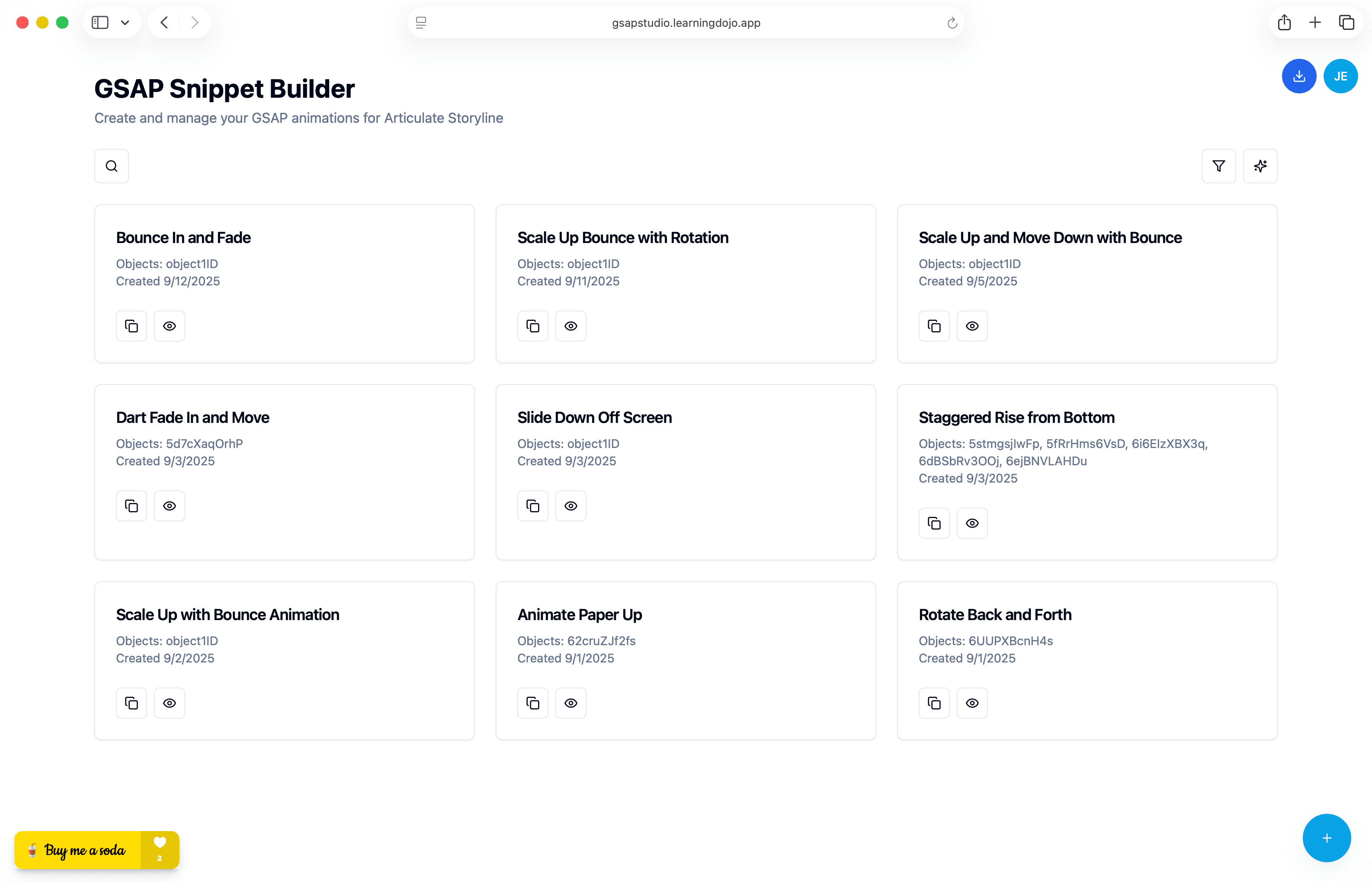The width and height of the screenshot is (1372, 883).
Task: Click the AI sparkles icon button
Action: [1260, 166]
